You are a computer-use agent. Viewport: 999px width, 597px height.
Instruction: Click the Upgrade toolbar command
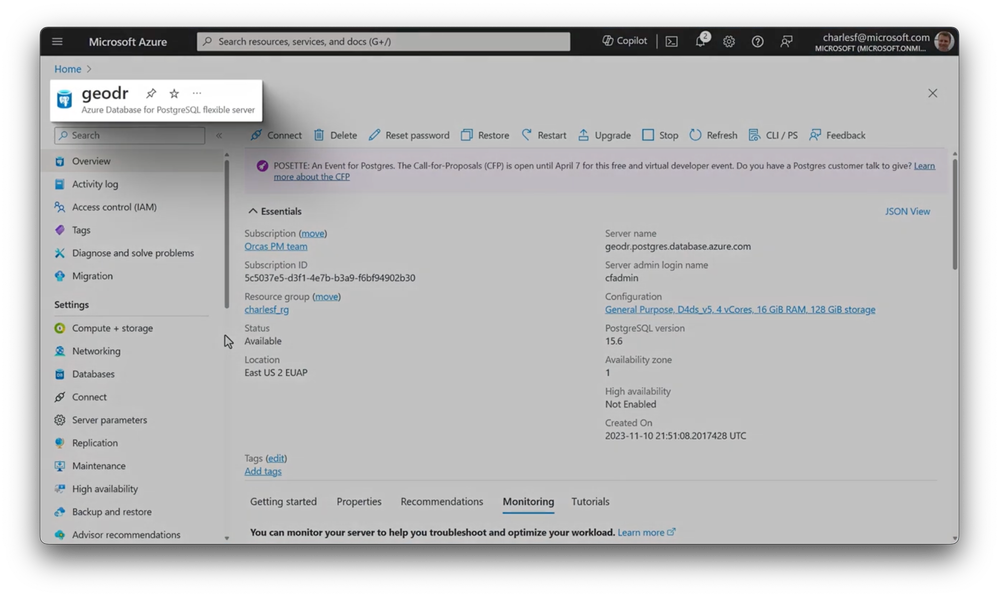[x=604, y=135]
